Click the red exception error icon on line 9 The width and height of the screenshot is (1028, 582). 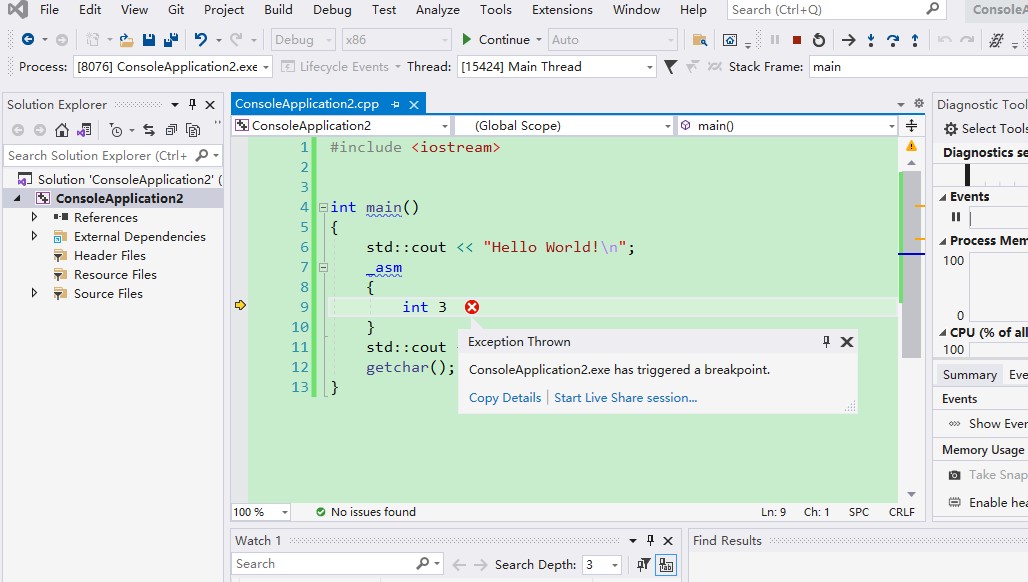pyautogui.click(x=471, y=307)
